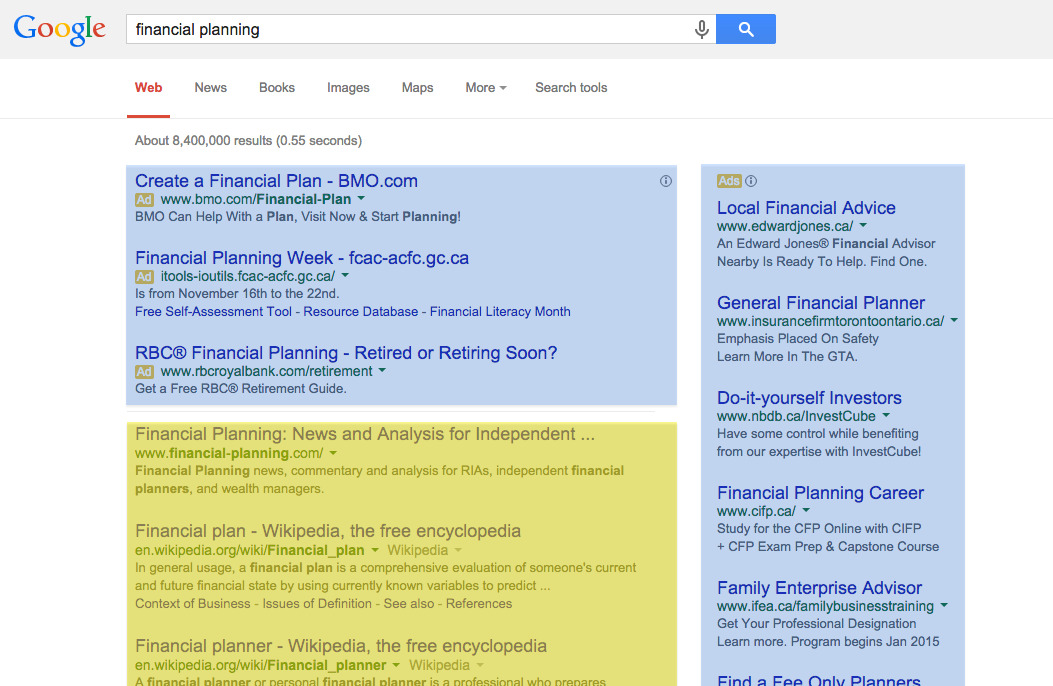Click the blue search magnifier button
This screenshot has height=686, width=1053.
tap(745, 29)
